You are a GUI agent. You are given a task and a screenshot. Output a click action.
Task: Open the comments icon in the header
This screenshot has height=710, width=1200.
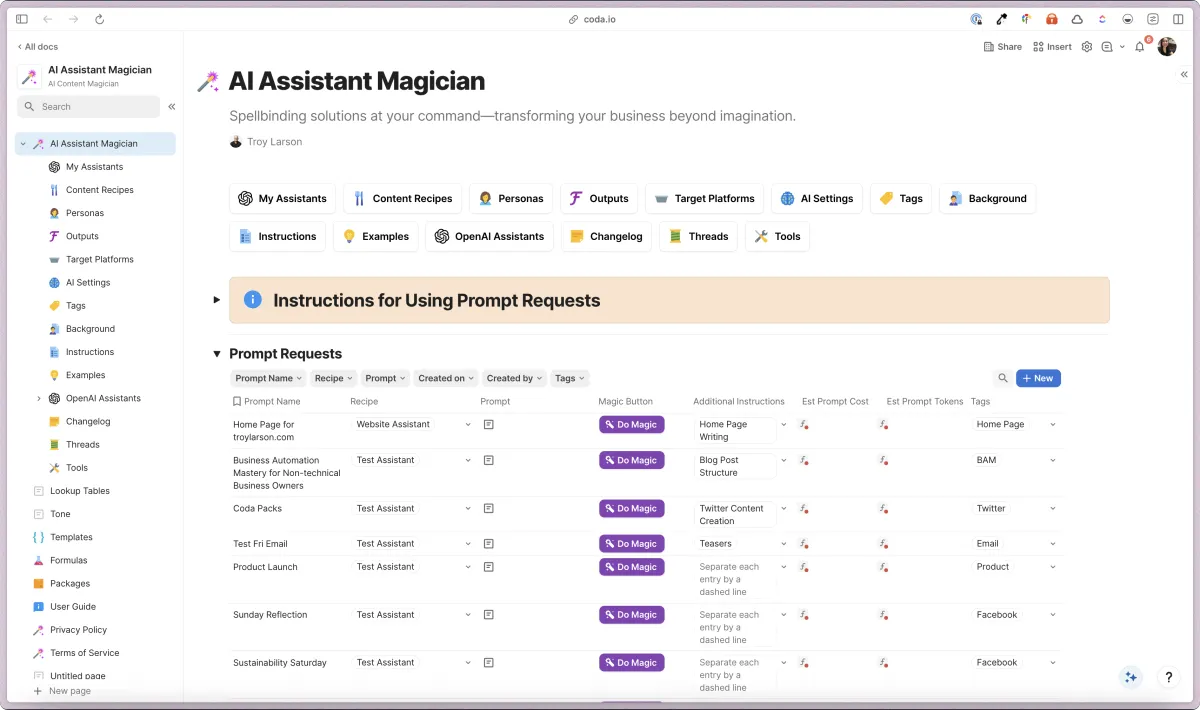click(1107, 47)
